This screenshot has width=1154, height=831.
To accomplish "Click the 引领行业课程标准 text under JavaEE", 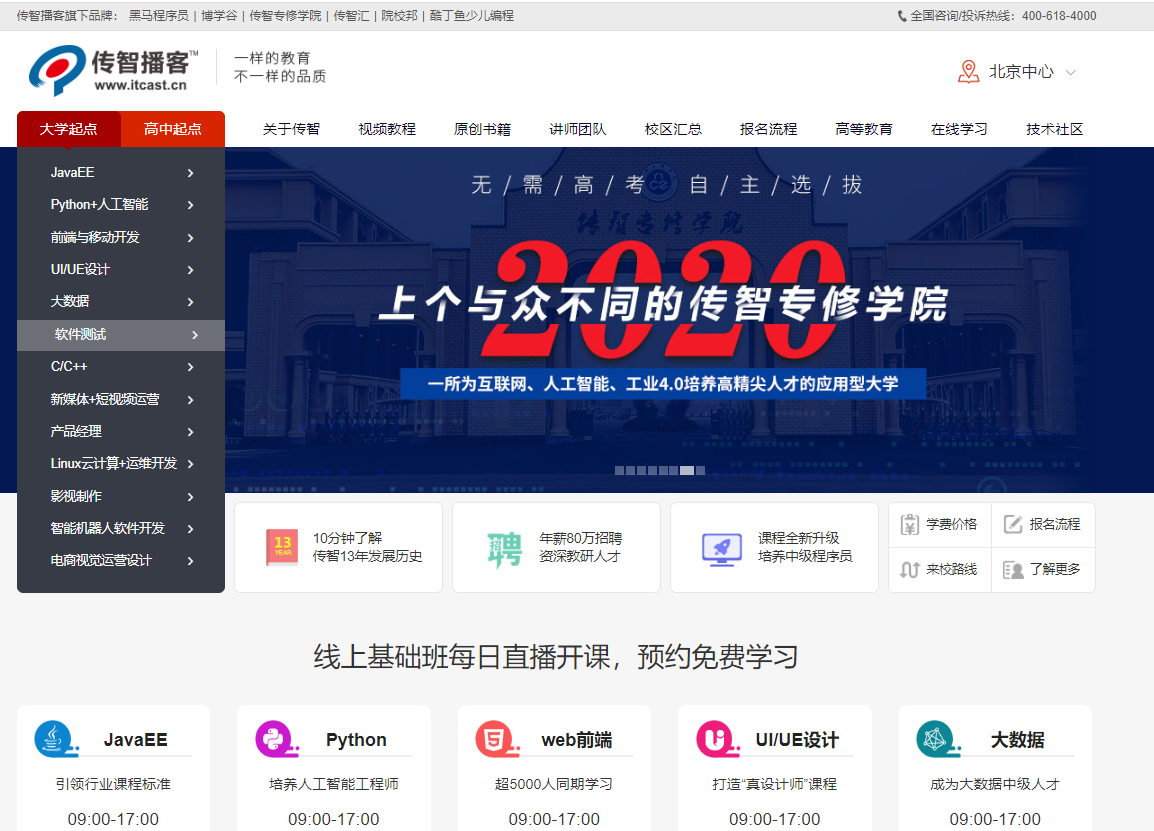I will point(113,785).
